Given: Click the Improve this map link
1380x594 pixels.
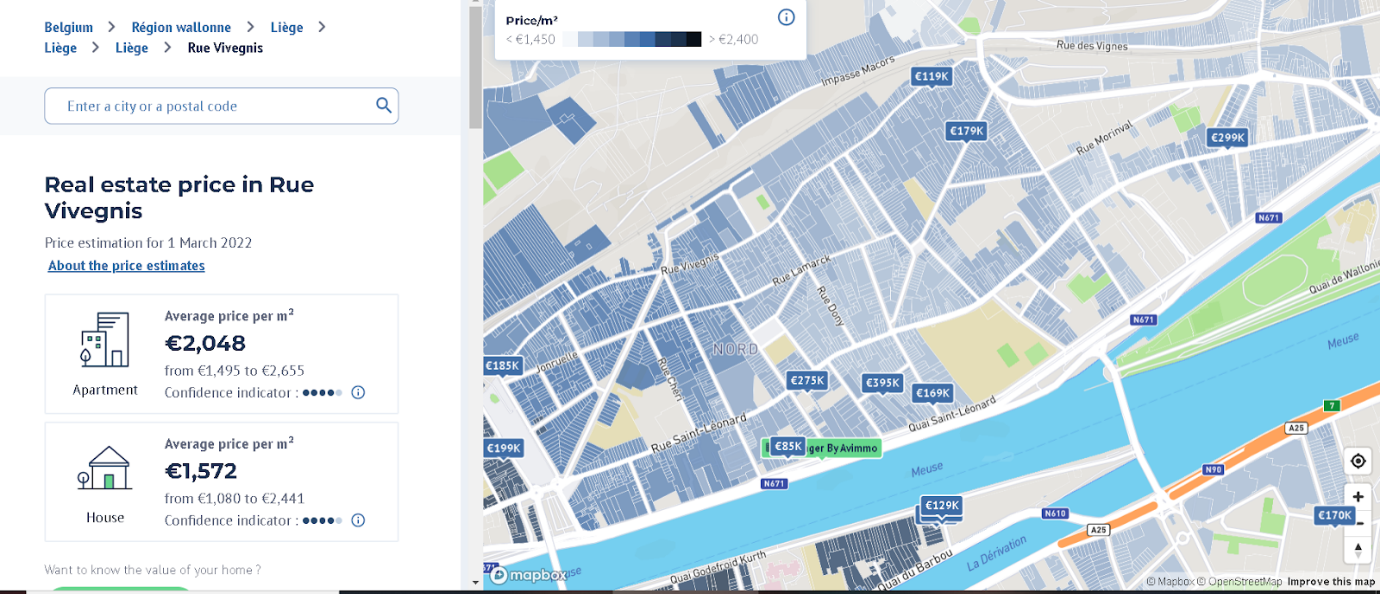Looking at the screenshot, I should click(1331, 582).
